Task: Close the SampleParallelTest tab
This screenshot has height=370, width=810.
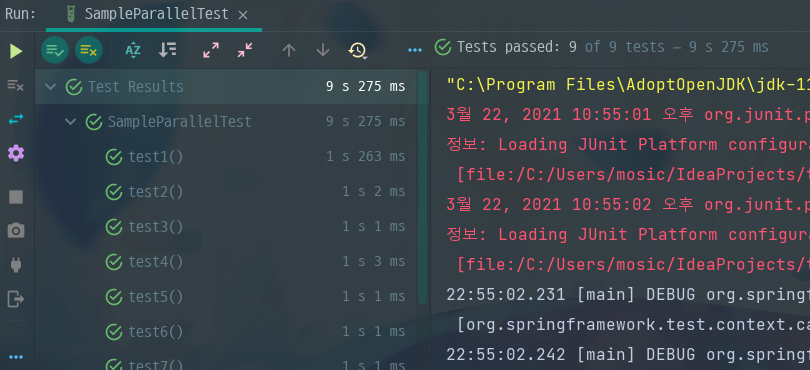Action: (243, 15)
